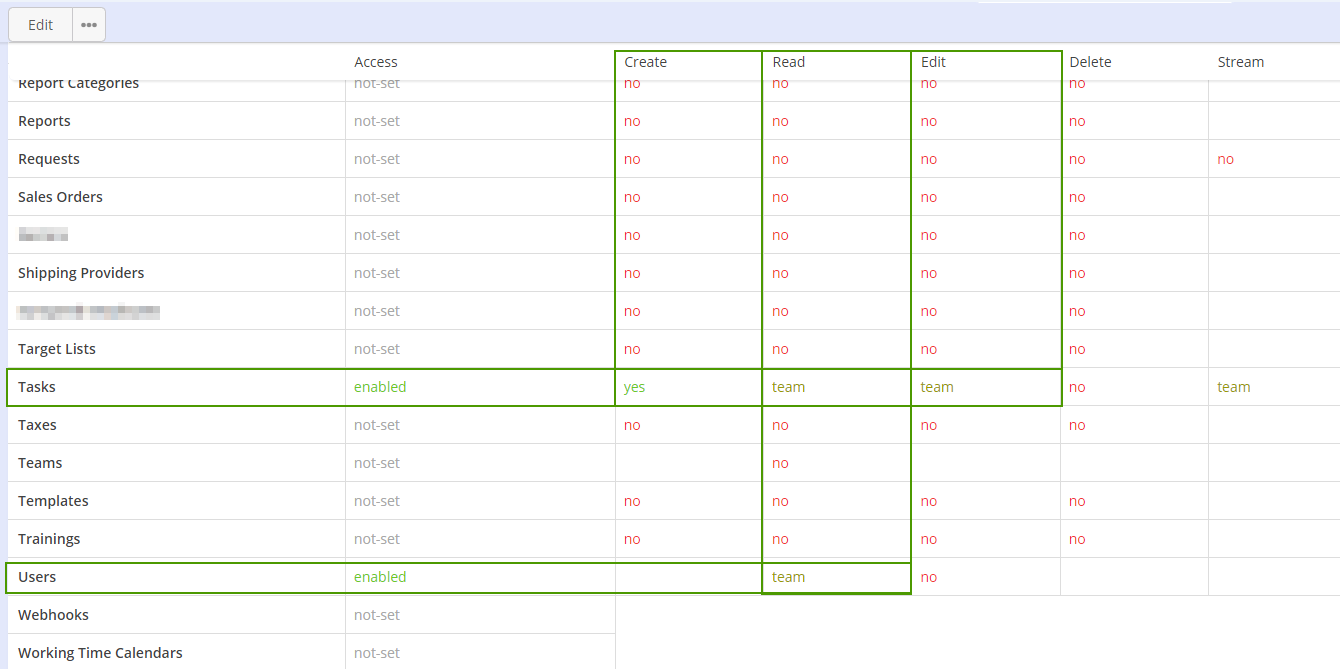
Task: Click the Edit button in the top toolbar
Action: 40,25
